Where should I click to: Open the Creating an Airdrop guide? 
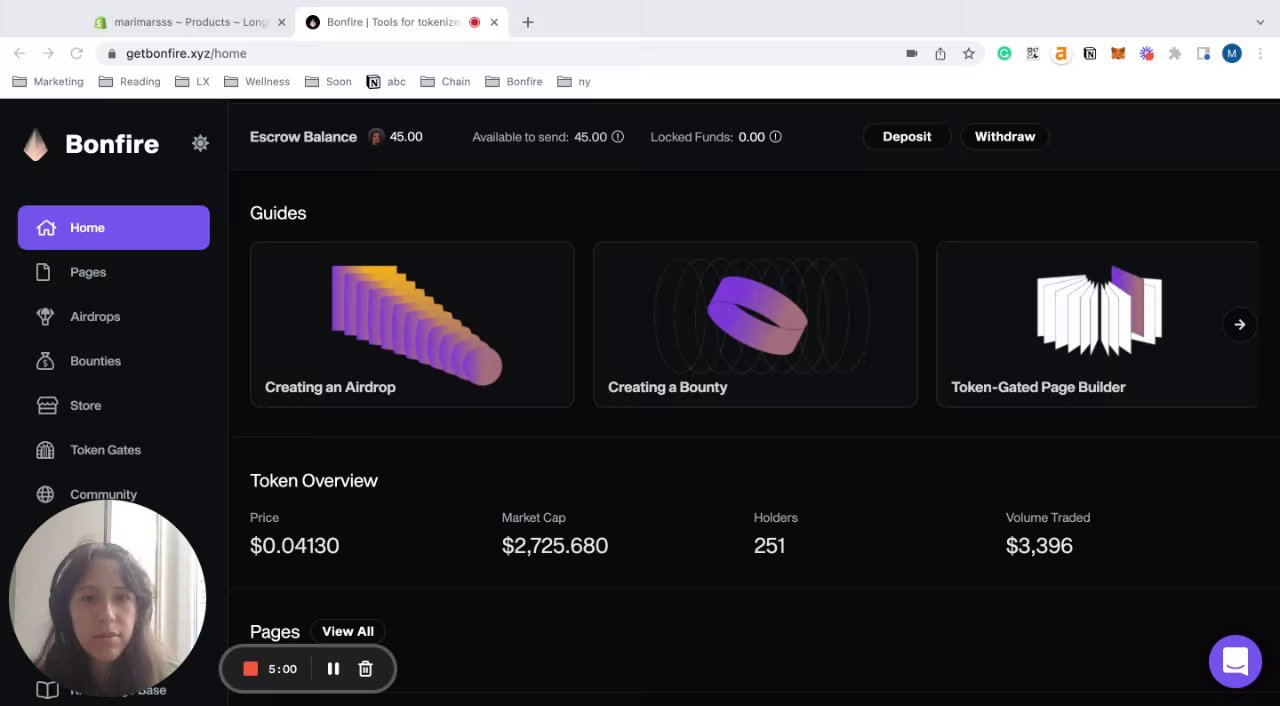tap(412, 324)
